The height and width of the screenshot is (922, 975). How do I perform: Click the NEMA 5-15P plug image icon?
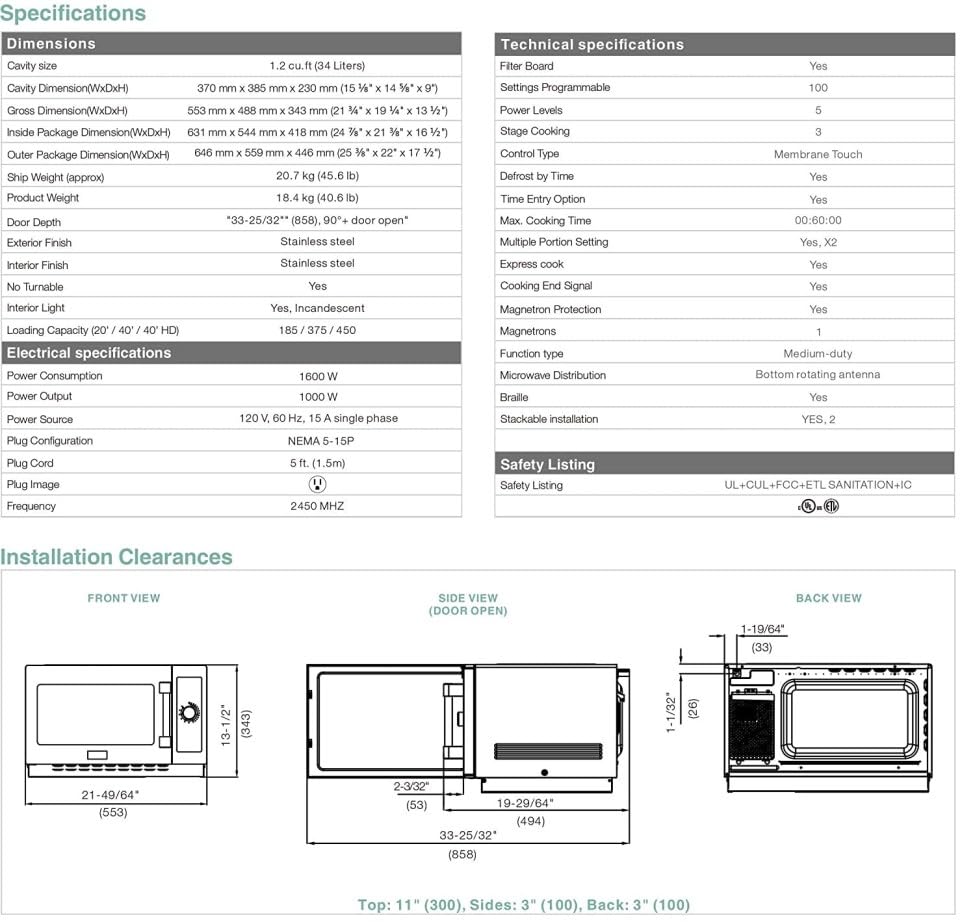click(316, 484)
